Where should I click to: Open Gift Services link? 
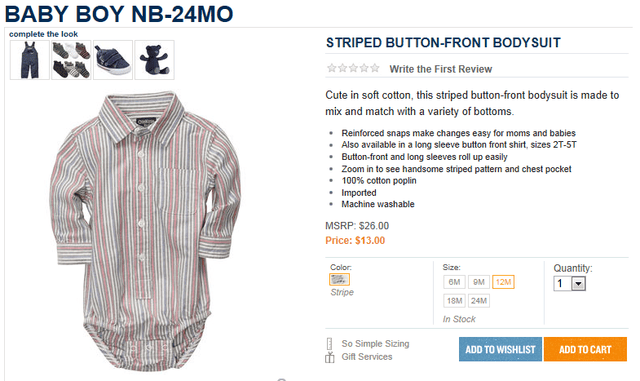[x=367, y=357]
